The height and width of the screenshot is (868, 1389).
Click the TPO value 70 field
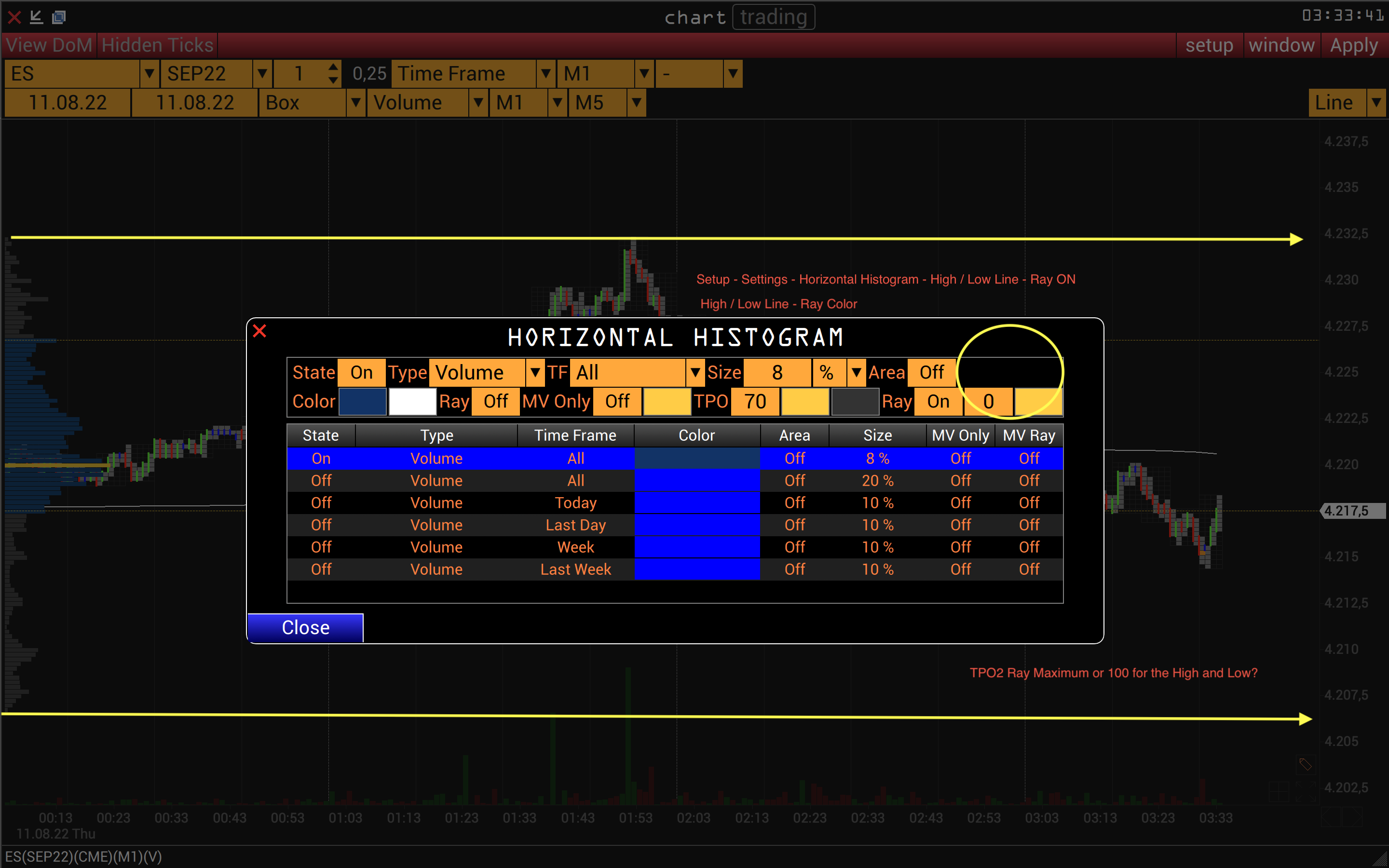[755, 401]
